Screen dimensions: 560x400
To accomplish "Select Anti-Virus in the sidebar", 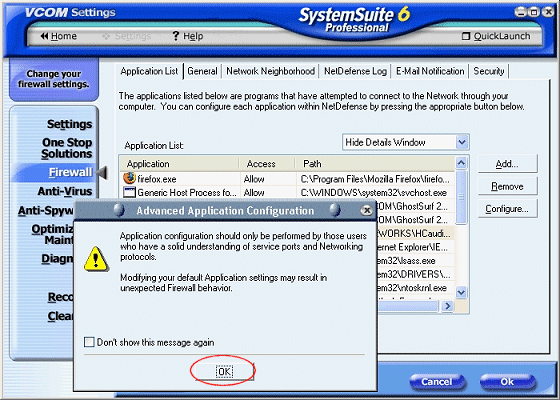I will pos(65,191).
